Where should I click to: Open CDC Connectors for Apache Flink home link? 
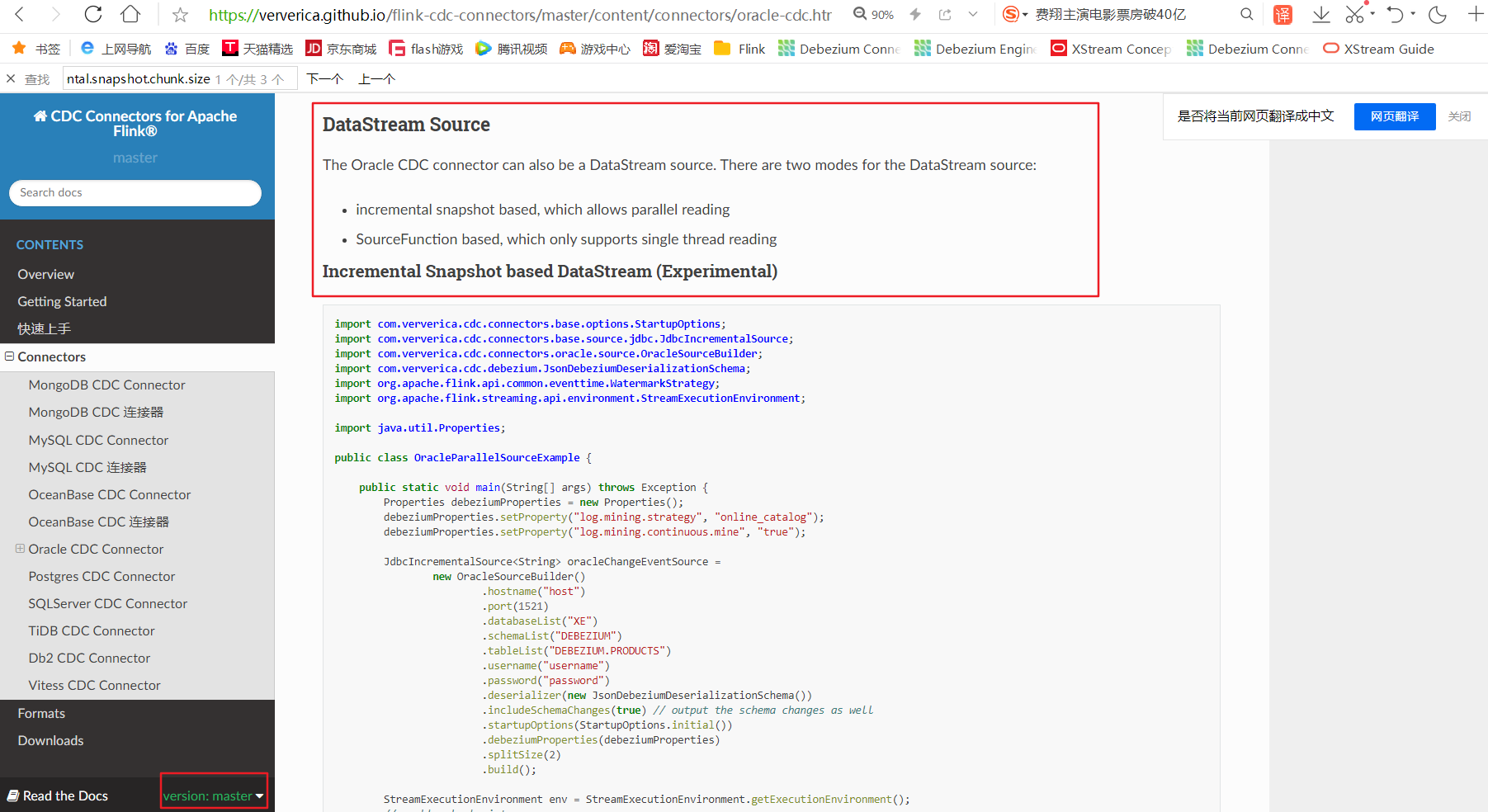[x=135, y=124]
